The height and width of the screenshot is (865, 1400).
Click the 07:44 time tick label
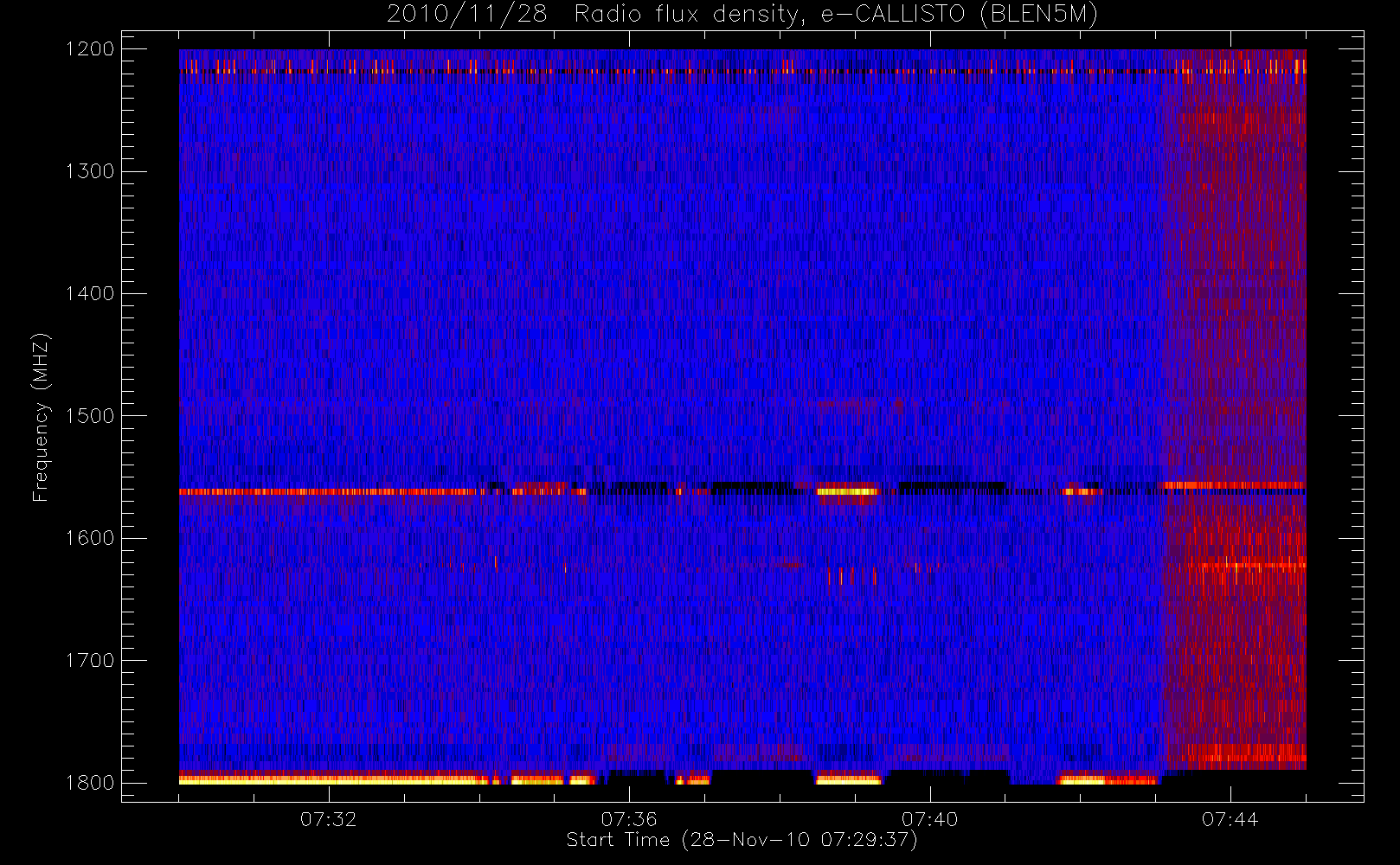[x=1230, y=819]
